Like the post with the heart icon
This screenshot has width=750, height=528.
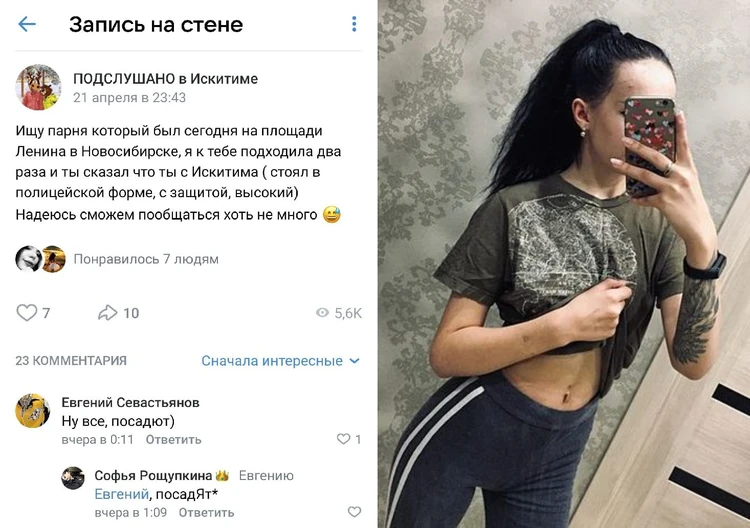(x=27, y=313)
